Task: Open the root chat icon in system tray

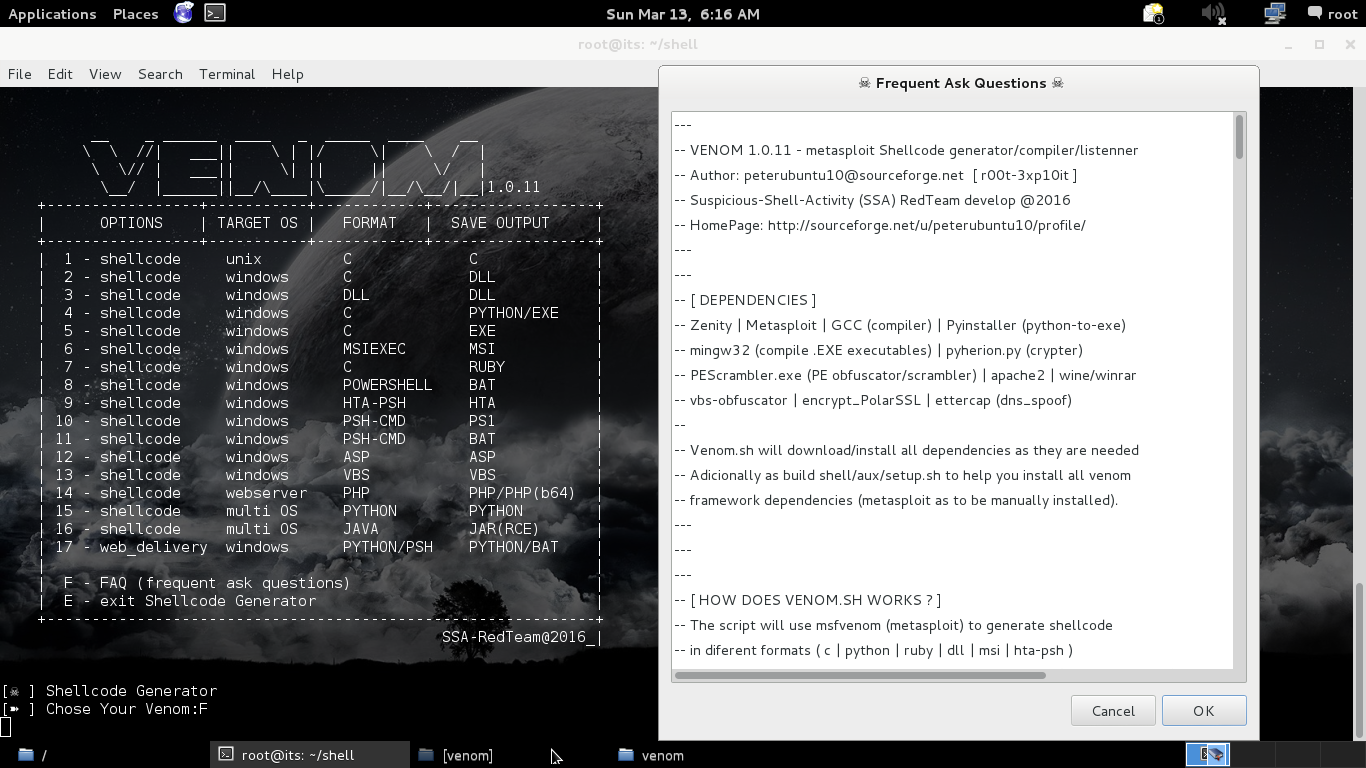Action: 1315,13
